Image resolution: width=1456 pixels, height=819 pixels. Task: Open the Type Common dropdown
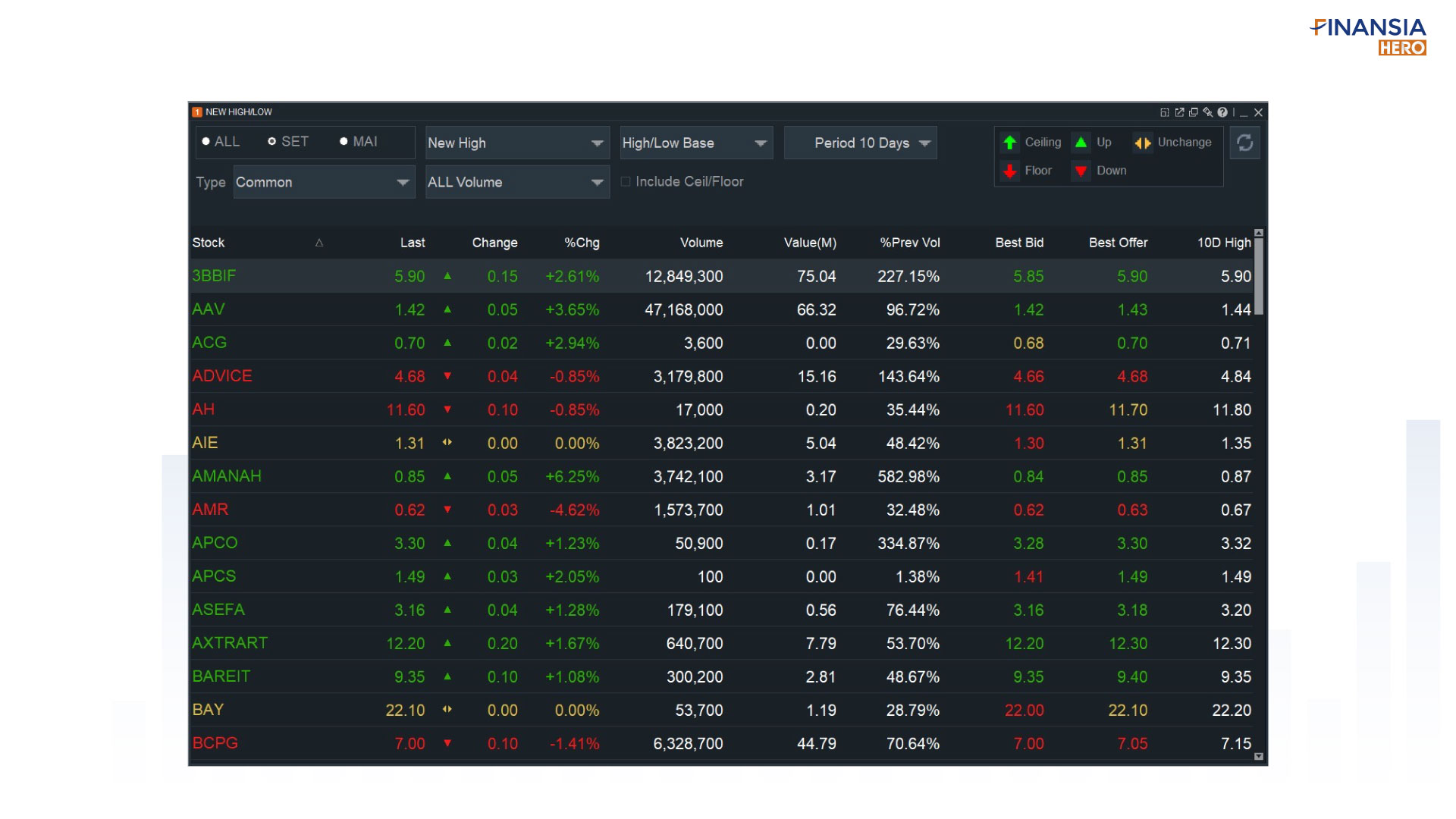[324, 183]
